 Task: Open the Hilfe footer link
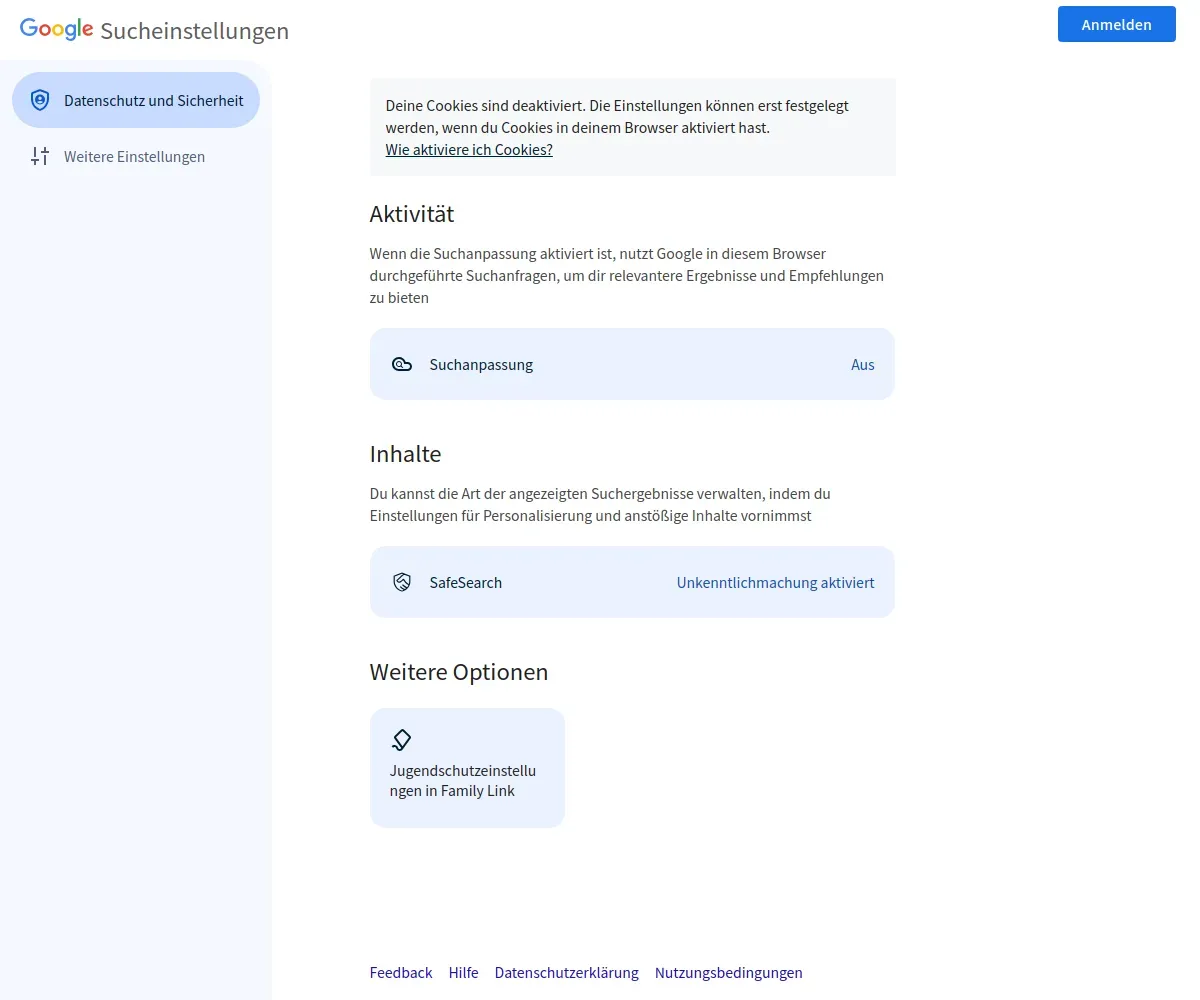click(464, 972)
